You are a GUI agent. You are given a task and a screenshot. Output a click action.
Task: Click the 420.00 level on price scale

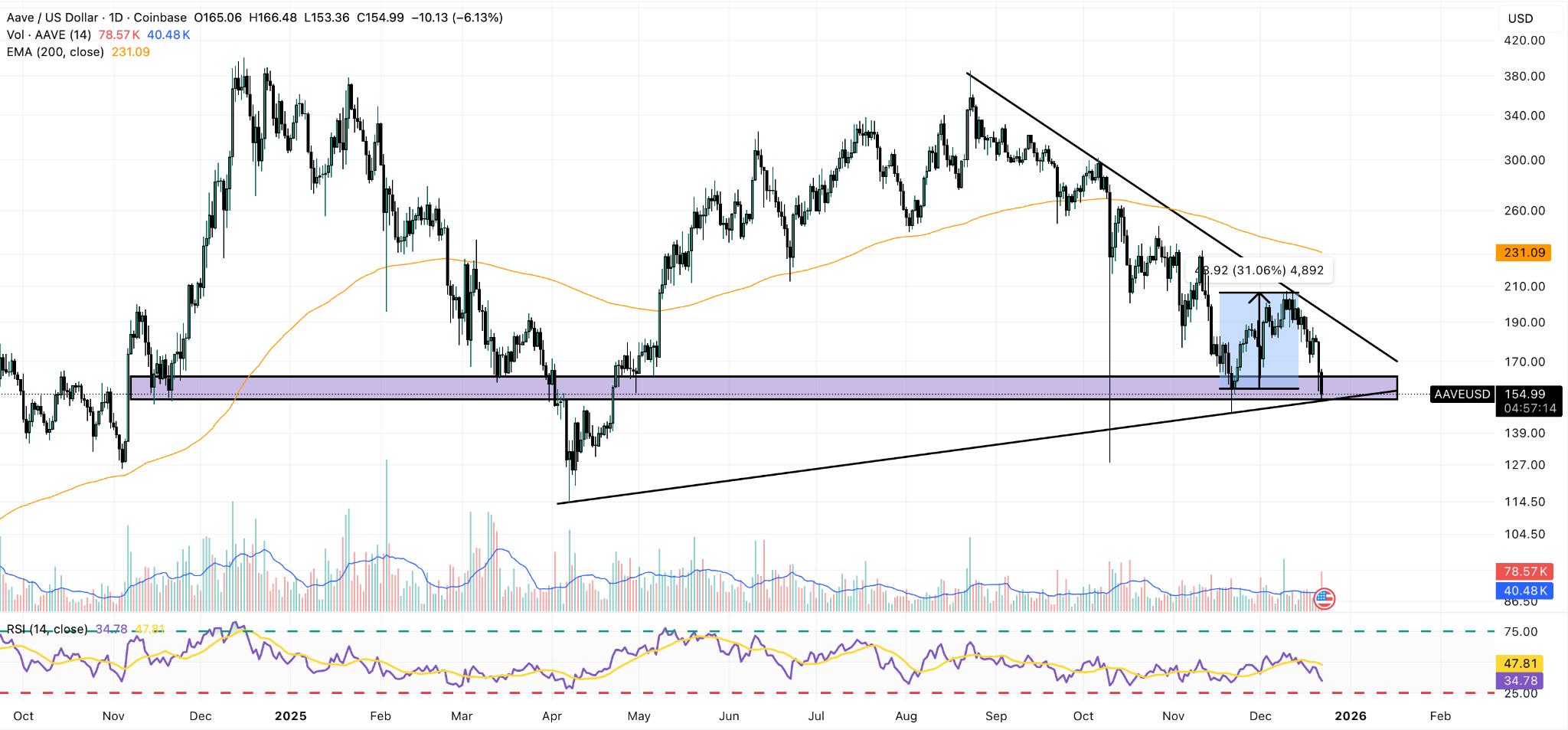coord(1524,40)
